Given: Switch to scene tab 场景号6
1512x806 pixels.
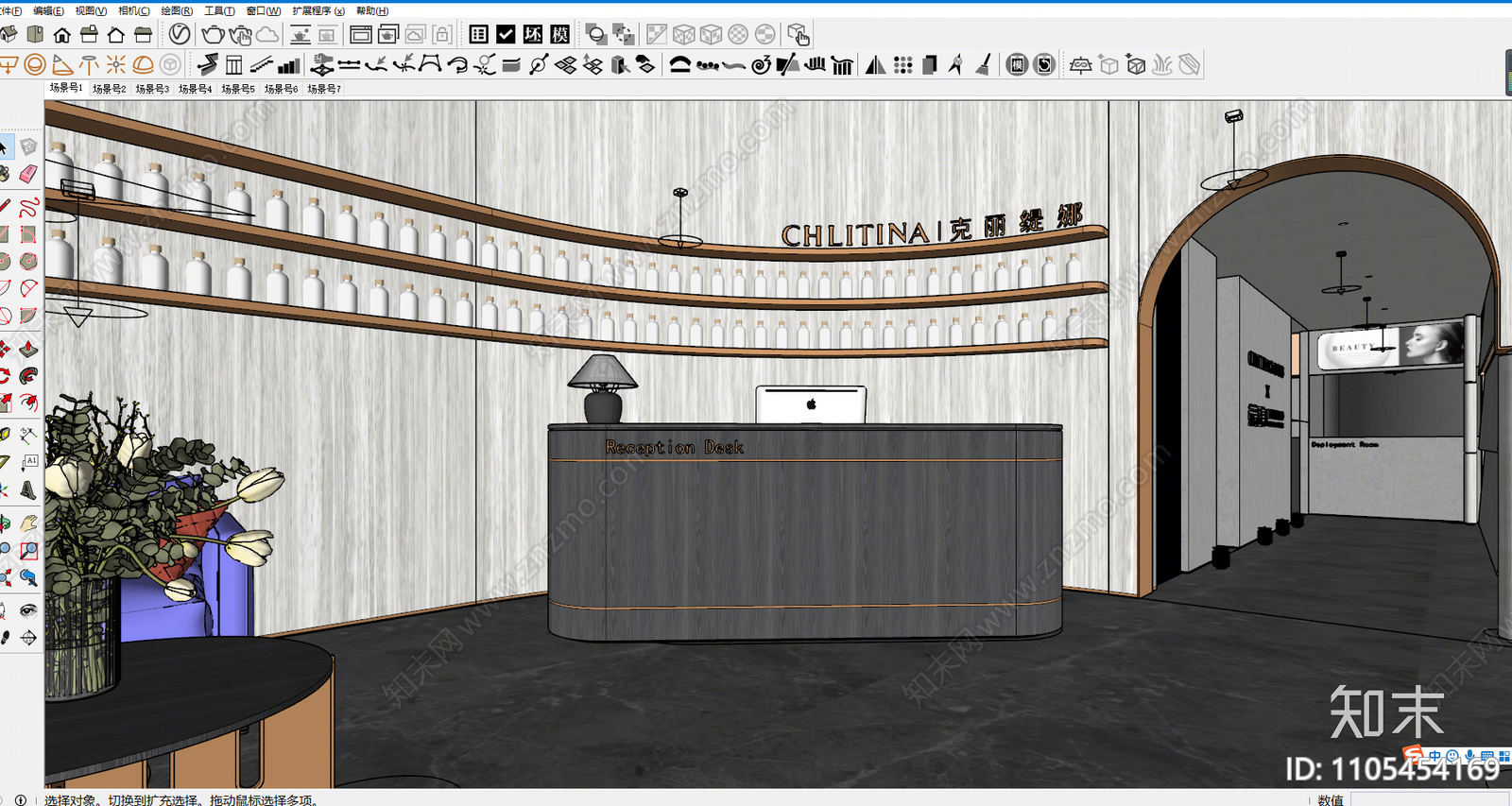Looking at the screenshot, I should click(282, 89).
